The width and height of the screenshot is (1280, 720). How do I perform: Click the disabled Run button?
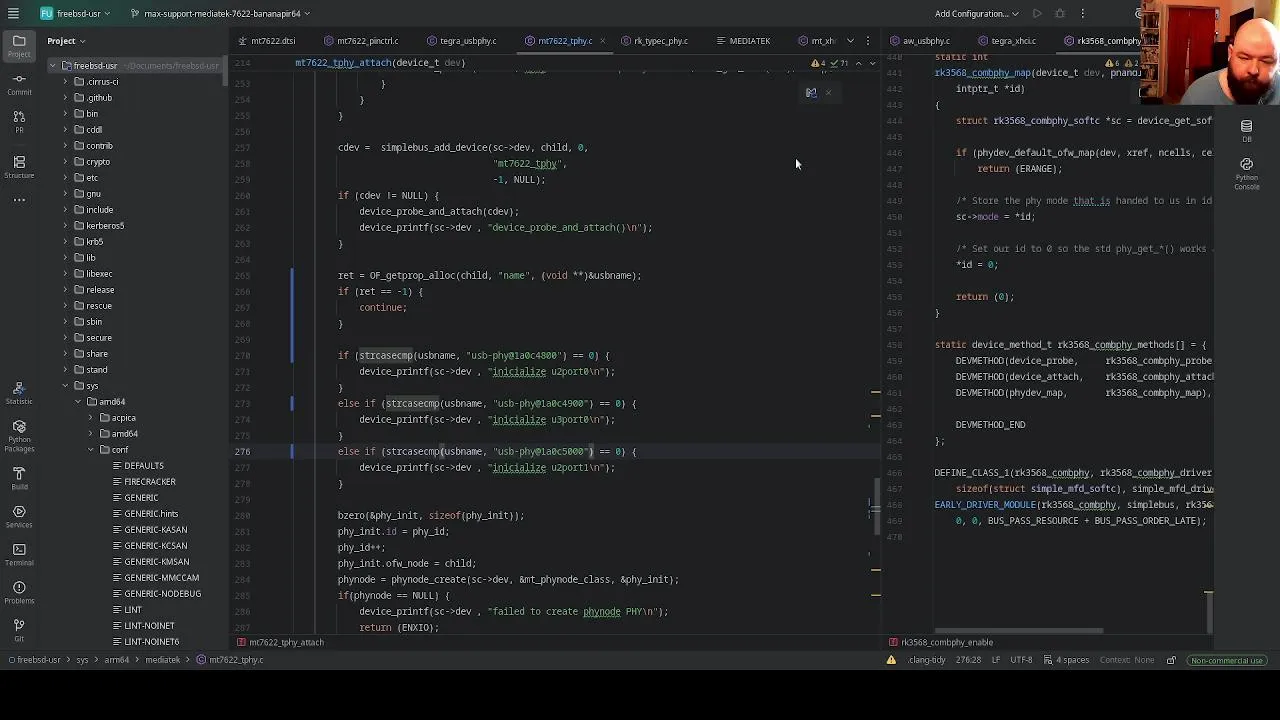pos(1037,13)
